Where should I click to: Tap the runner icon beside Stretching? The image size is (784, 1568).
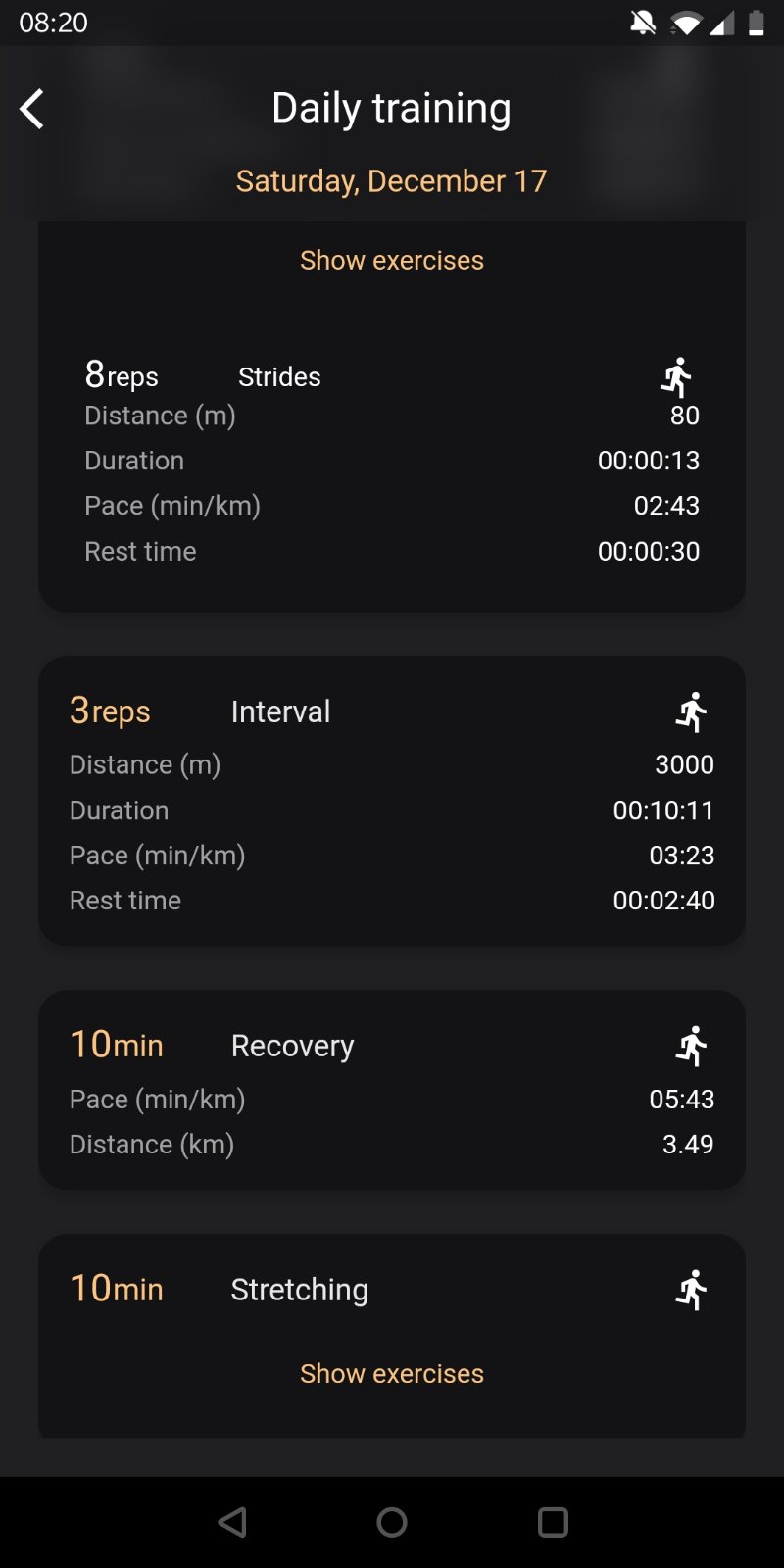tap(692, 1291)
